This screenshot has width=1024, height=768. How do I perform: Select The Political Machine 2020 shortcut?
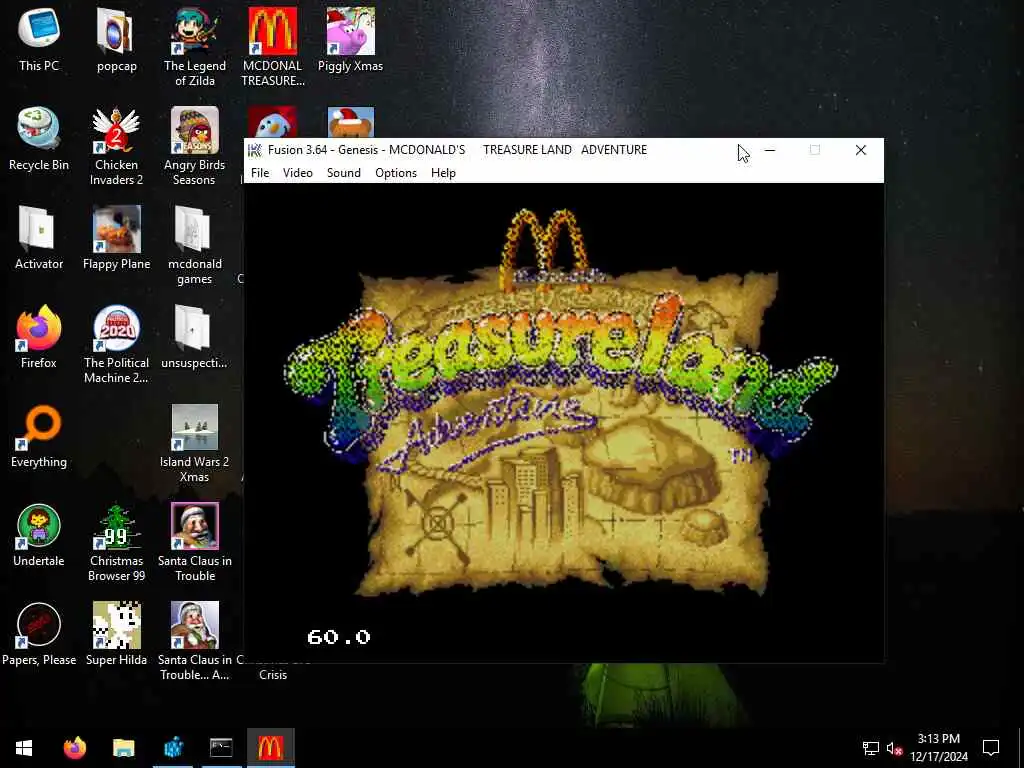[x=116, y=345]
